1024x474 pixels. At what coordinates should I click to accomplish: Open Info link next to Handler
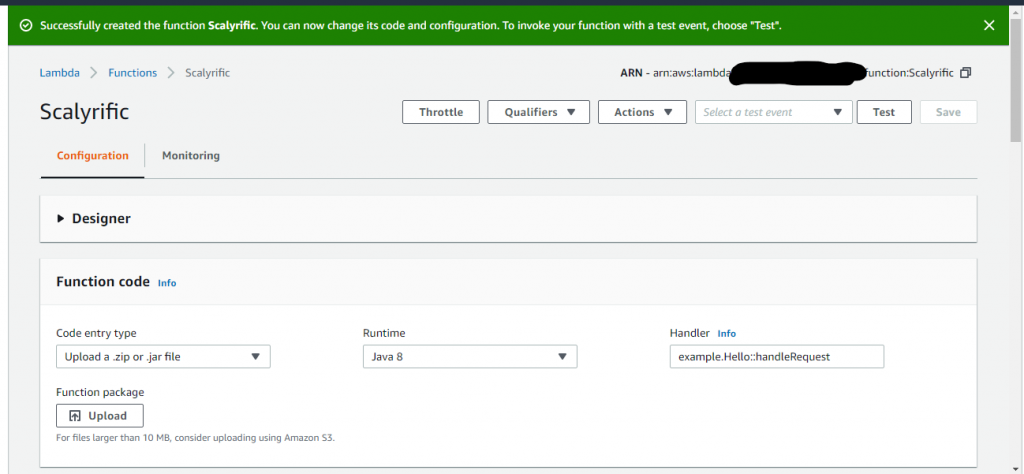727,333
